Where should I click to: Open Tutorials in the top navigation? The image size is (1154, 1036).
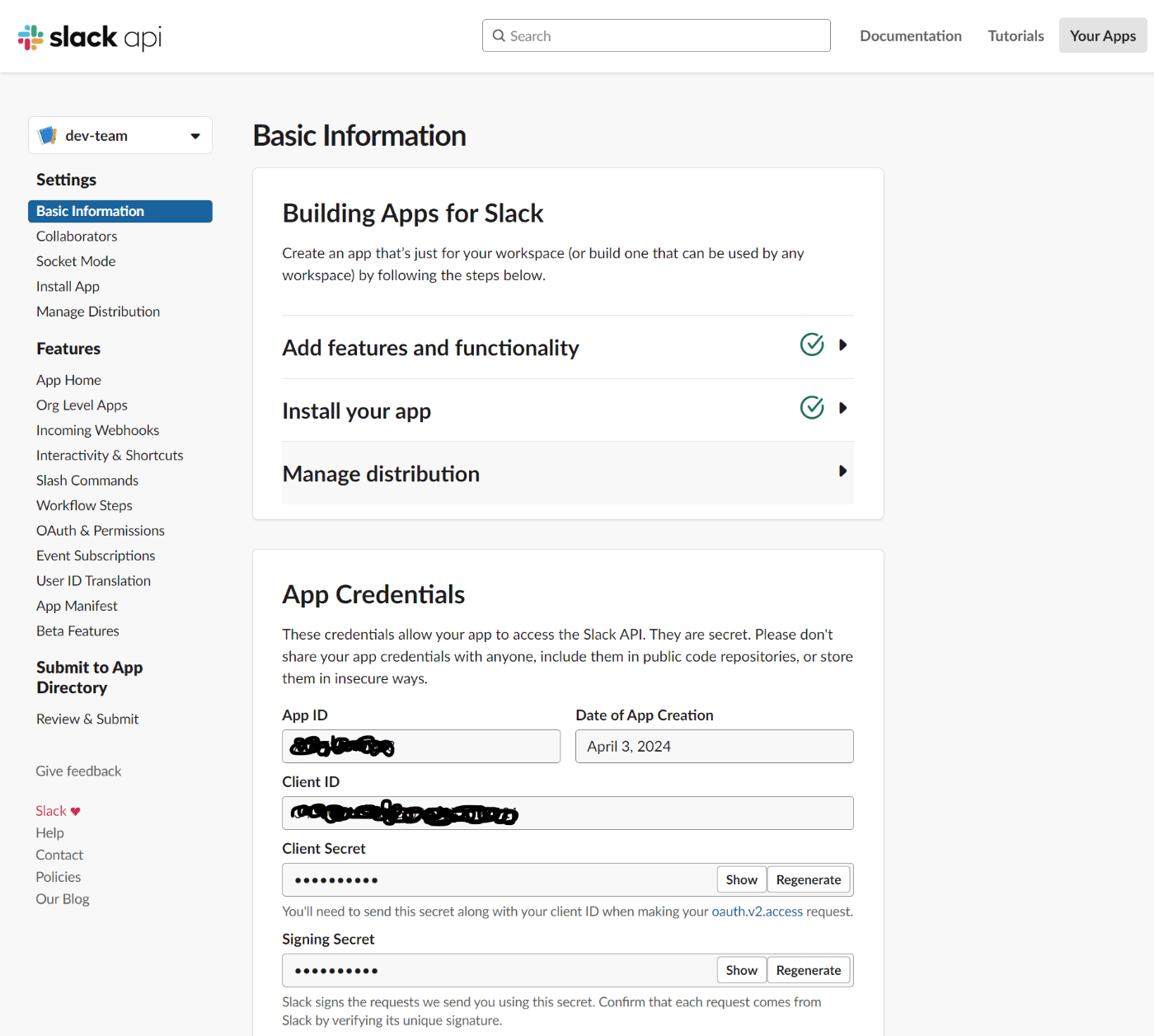[1016, 35]
